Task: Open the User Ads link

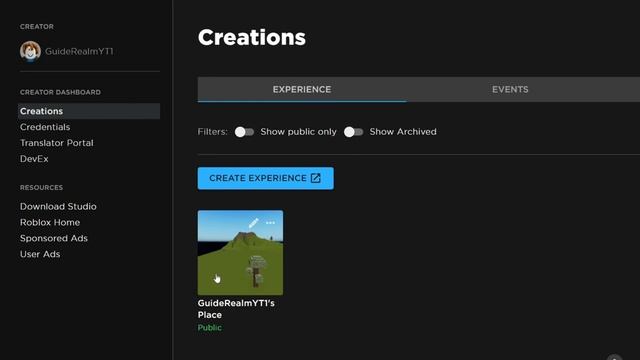Action: point(40,254)
